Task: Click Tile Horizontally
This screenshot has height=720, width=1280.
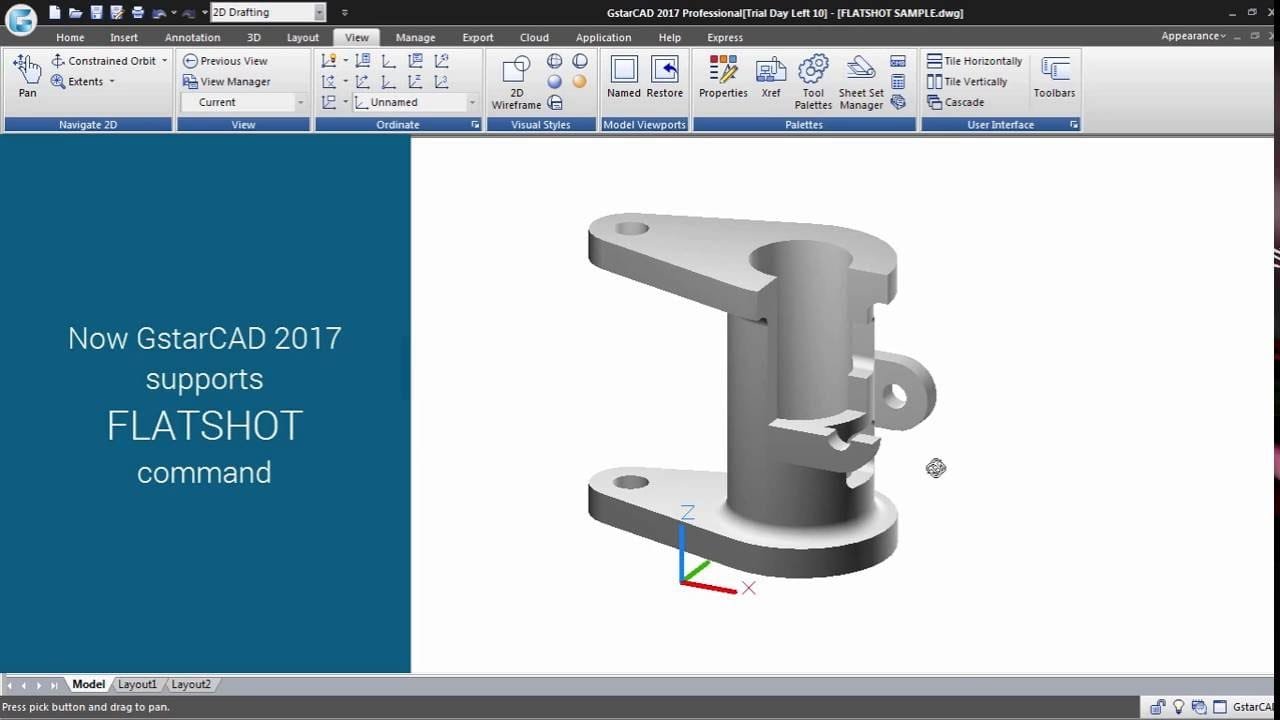Action: tap(975, 61)
